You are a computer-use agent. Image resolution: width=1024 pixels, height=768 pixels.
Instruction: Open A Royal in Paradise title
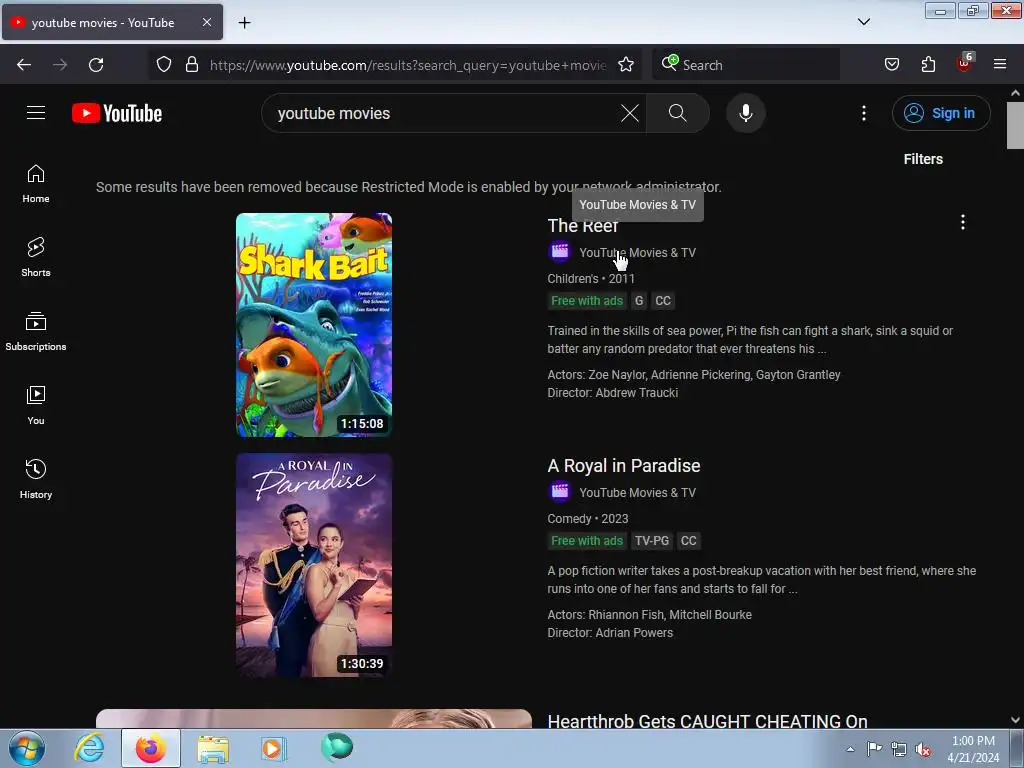coord(624,466)
